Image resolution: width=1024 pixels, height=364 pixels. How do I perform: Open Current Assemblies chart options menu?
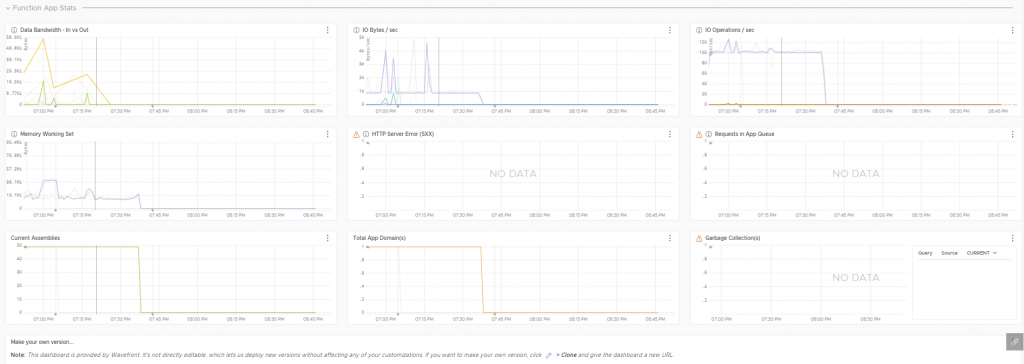click(x=327, y=238)
